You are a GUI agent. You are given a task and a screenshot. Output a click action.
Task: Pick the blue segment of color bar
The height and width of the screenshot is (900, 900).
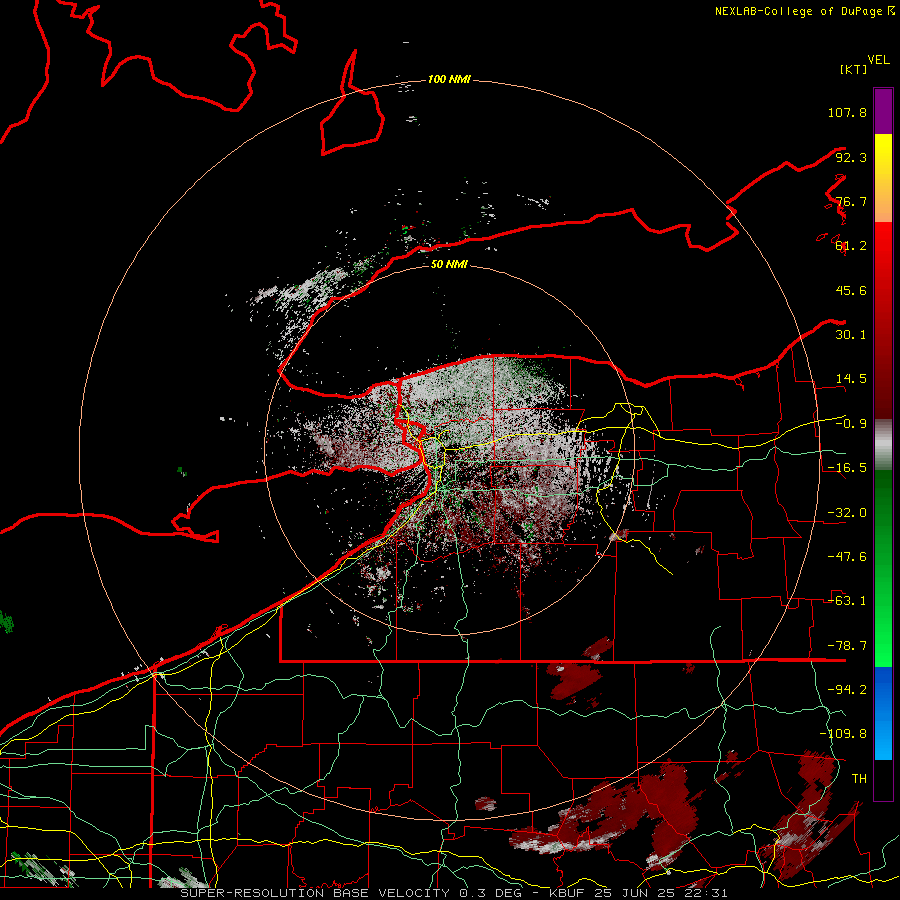[x=883, y=713]
